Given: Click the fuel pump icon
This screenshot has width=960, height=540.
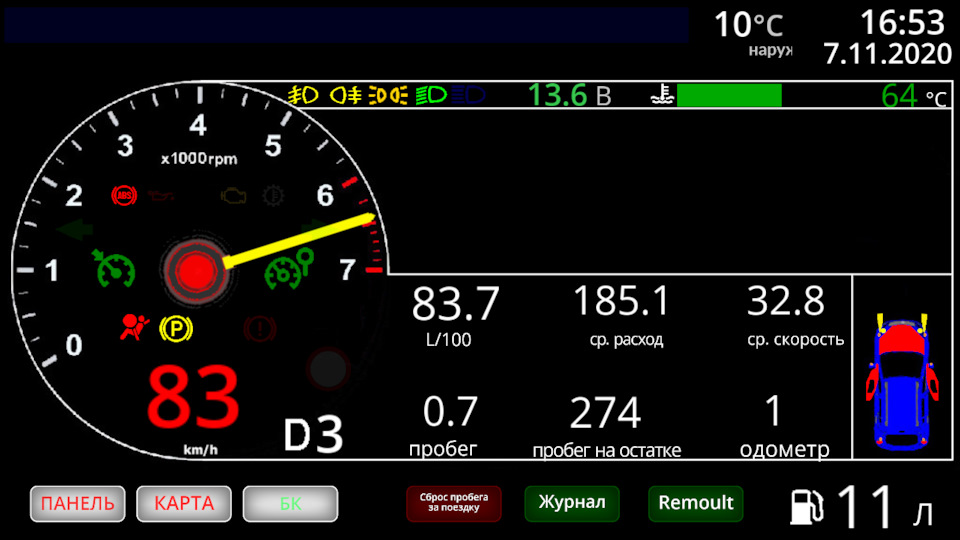Looking at the screenshot, I should click(x=806, y=507).
